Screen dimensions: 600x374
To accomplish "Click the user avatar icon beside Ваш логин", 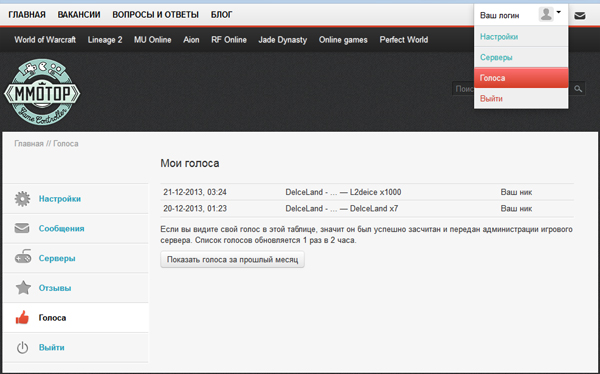I will [x=546, y=15].
